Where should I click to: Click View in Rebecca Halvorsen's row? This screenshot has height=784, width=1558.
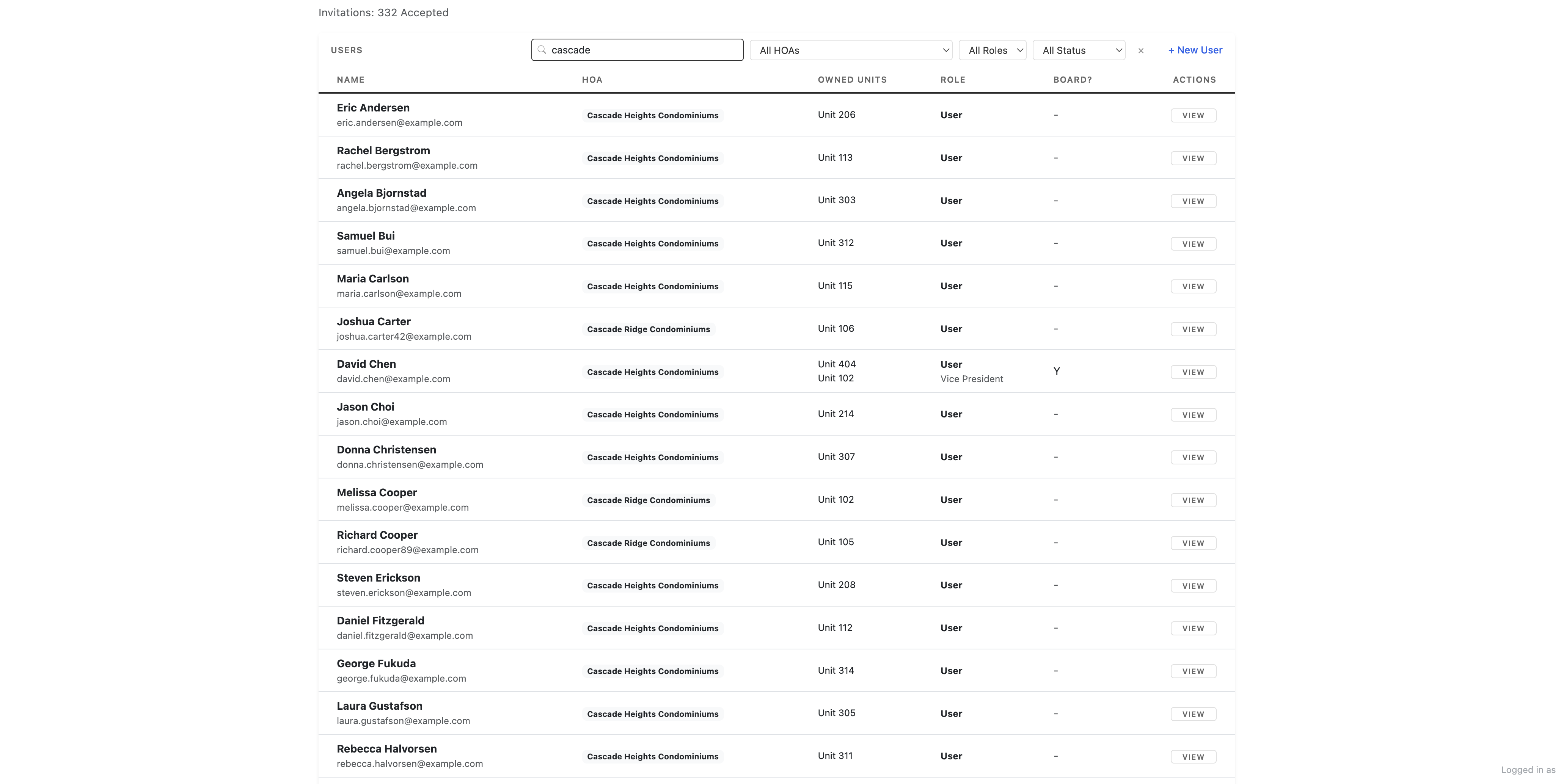coord(1193,757)
